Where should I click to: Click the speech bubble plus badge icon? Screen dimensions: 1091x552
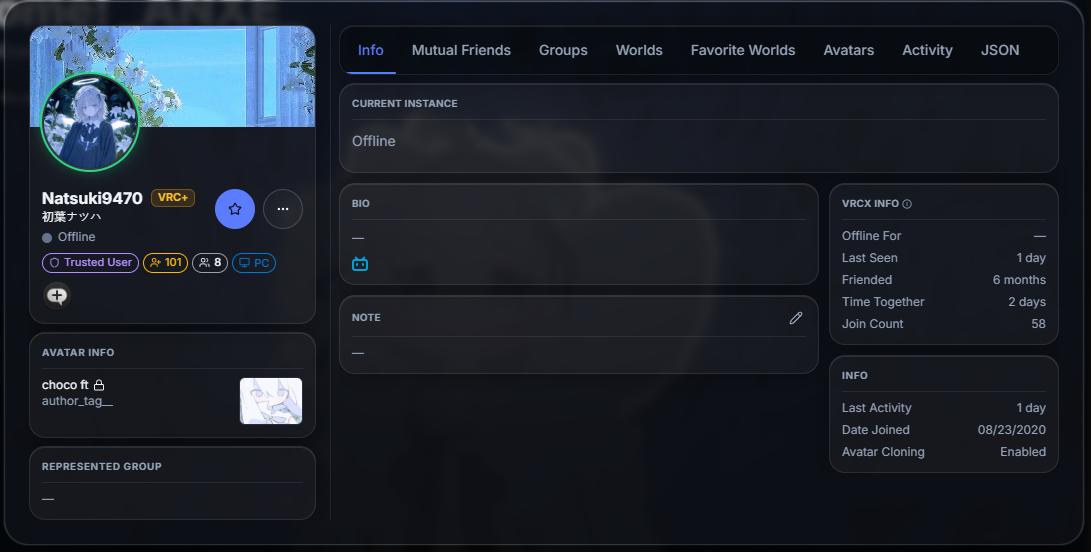pyautogui.click(x=57, y=296)
